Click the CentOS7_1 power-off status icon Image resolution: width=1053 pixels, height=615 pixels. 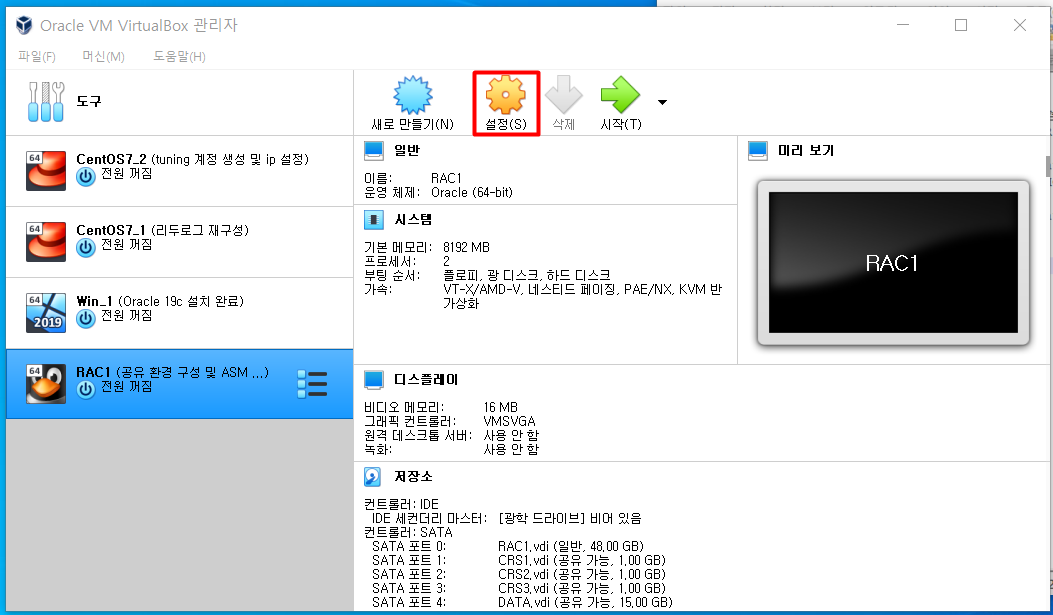(x=85, y=248)
